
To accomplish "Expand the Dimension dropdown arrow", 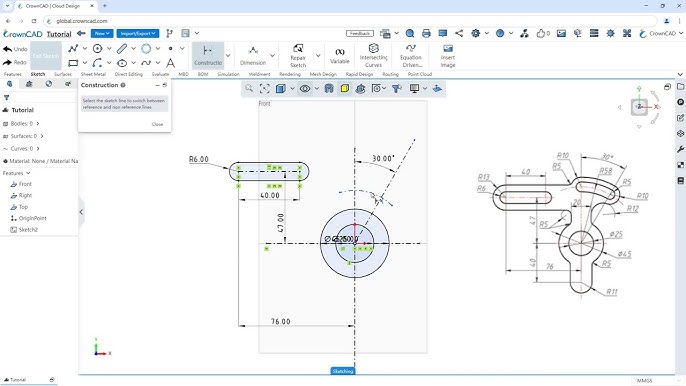I will [x=273, y=56].
